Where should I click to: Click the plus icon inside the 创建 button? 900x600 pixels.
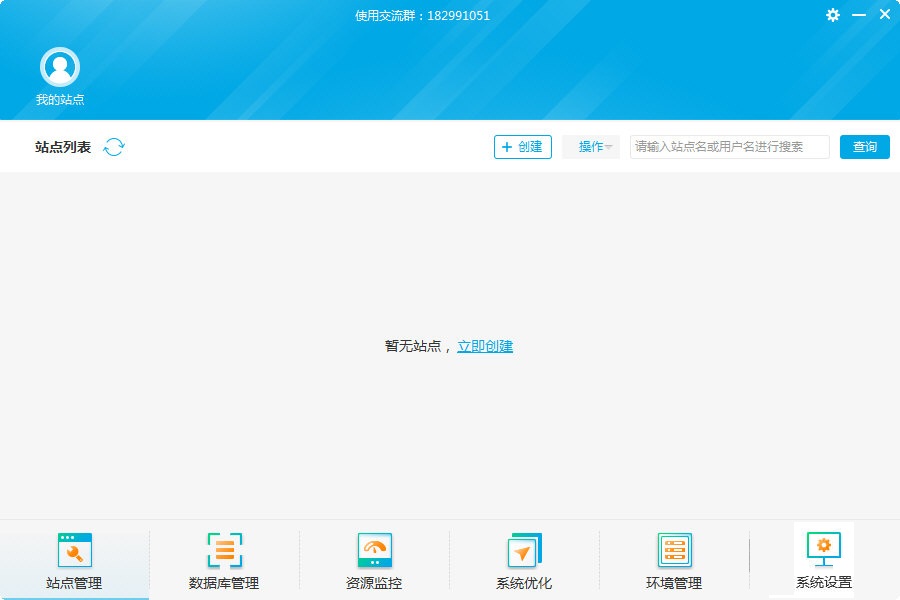pyautogui.click(x=507, y=146)
